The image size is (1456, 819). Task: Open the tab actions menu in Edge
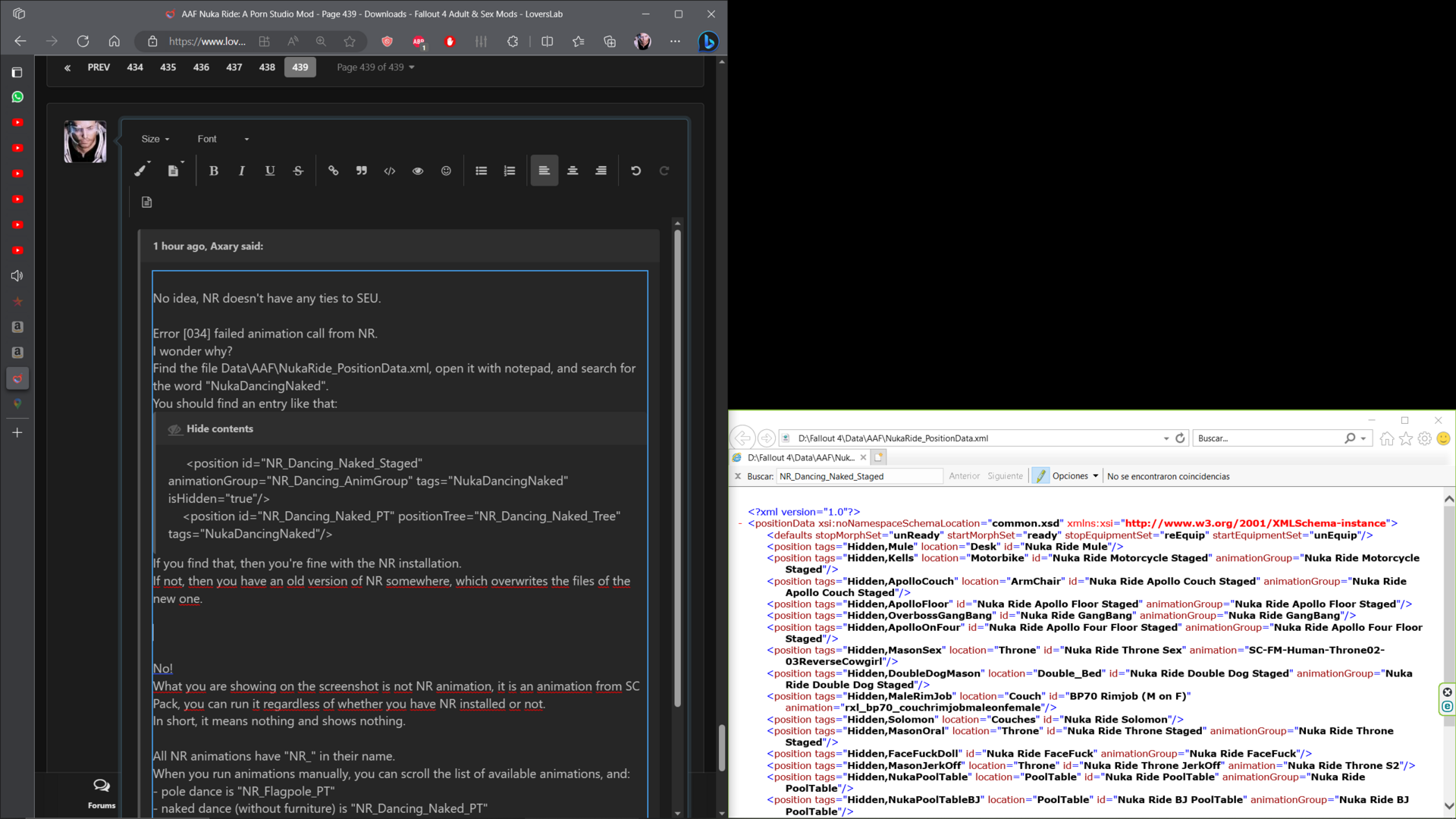point(17,72)
